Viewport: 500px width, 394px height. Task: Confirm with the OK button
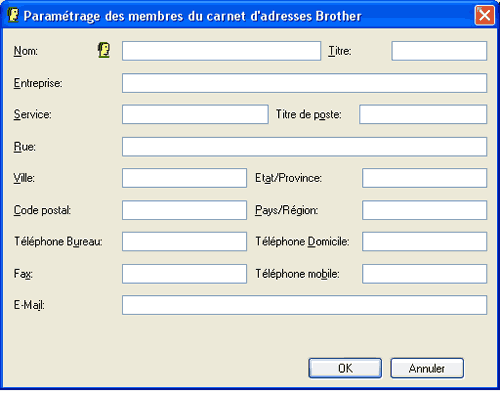point(345,368)
